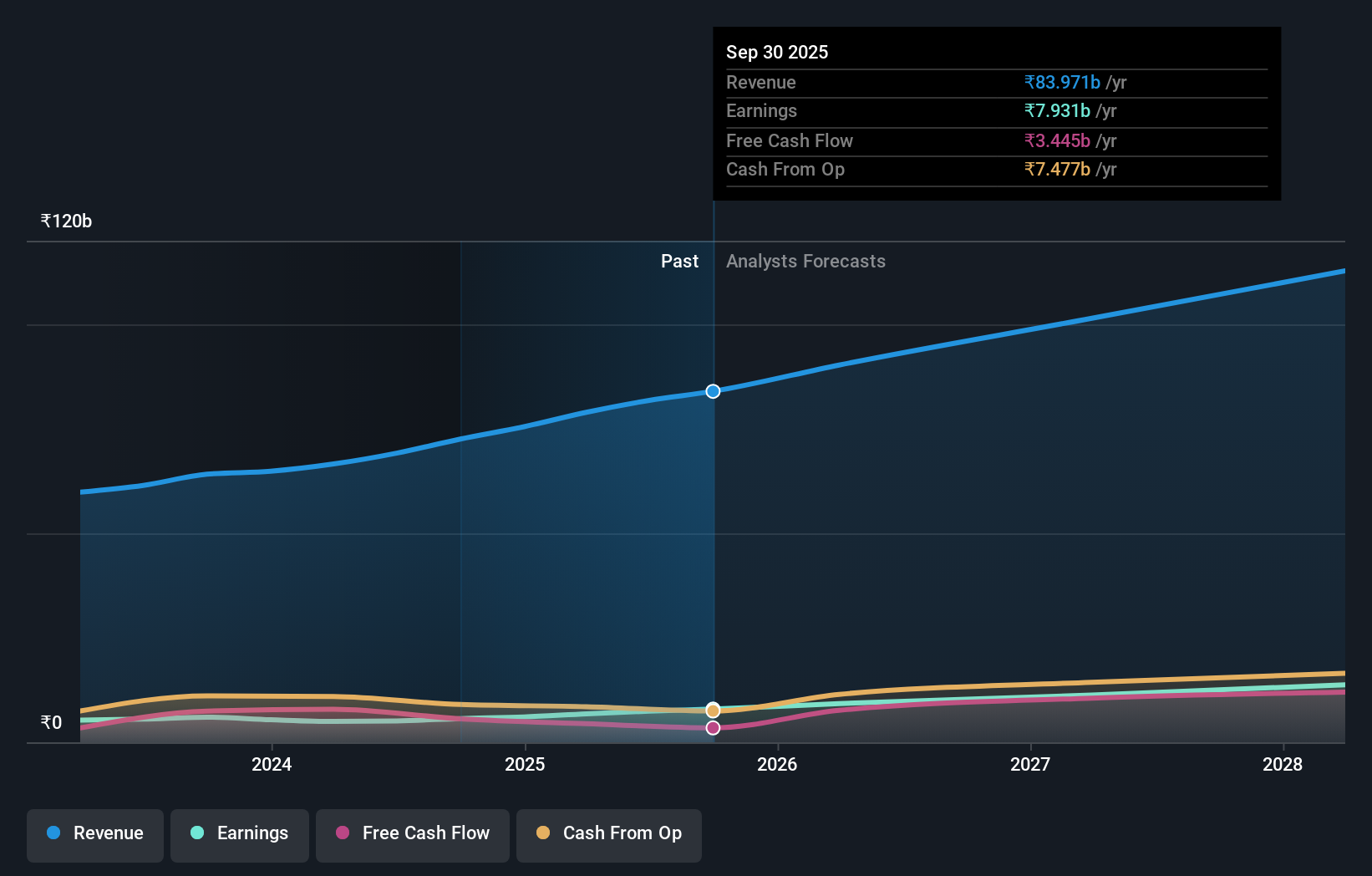
Task: Select the yellow Cash From Op marker
Action: point(713,709)
